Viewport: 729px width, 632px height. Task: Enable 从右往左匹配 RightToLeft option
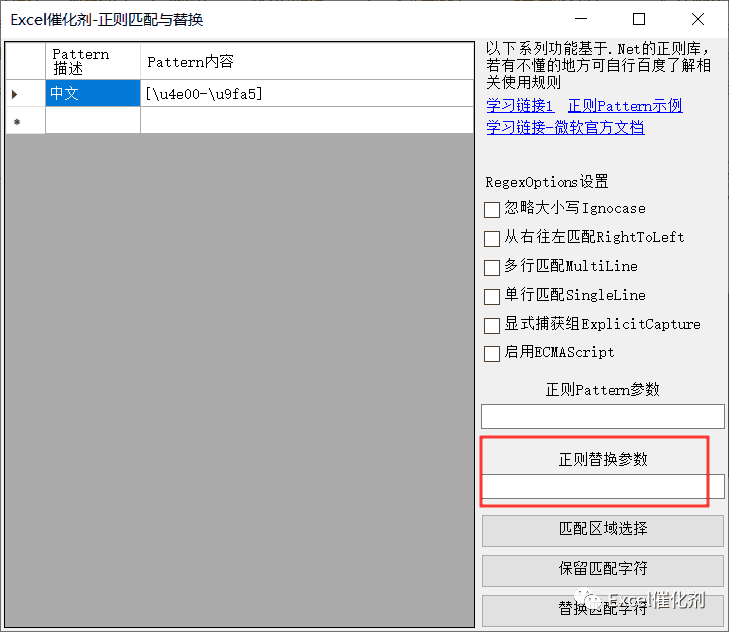click(491, 238)
